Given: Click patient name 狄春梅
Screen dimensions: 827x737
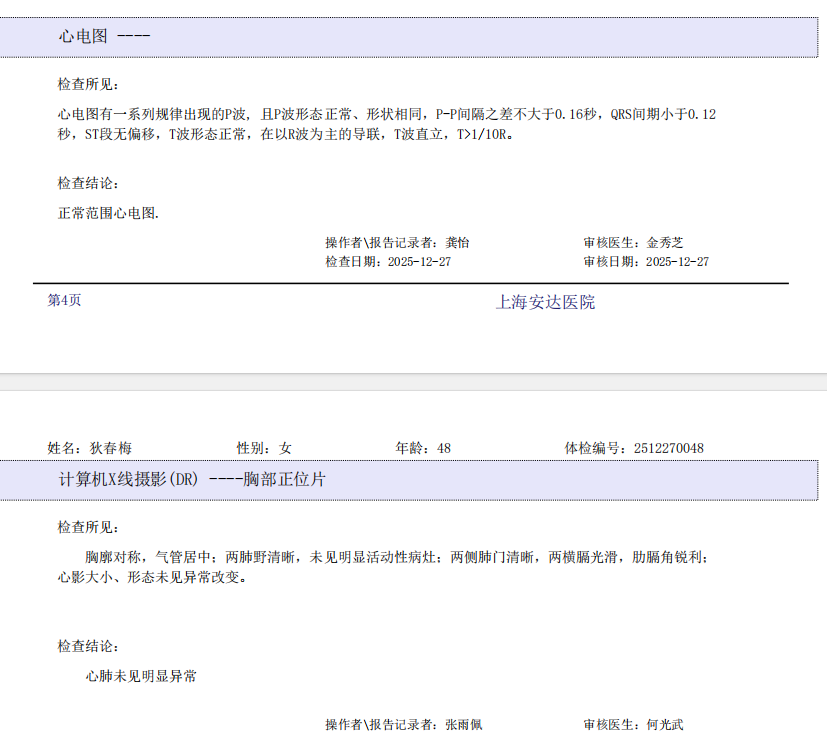Looking at the screenshot, I should [x=111, y=448].
